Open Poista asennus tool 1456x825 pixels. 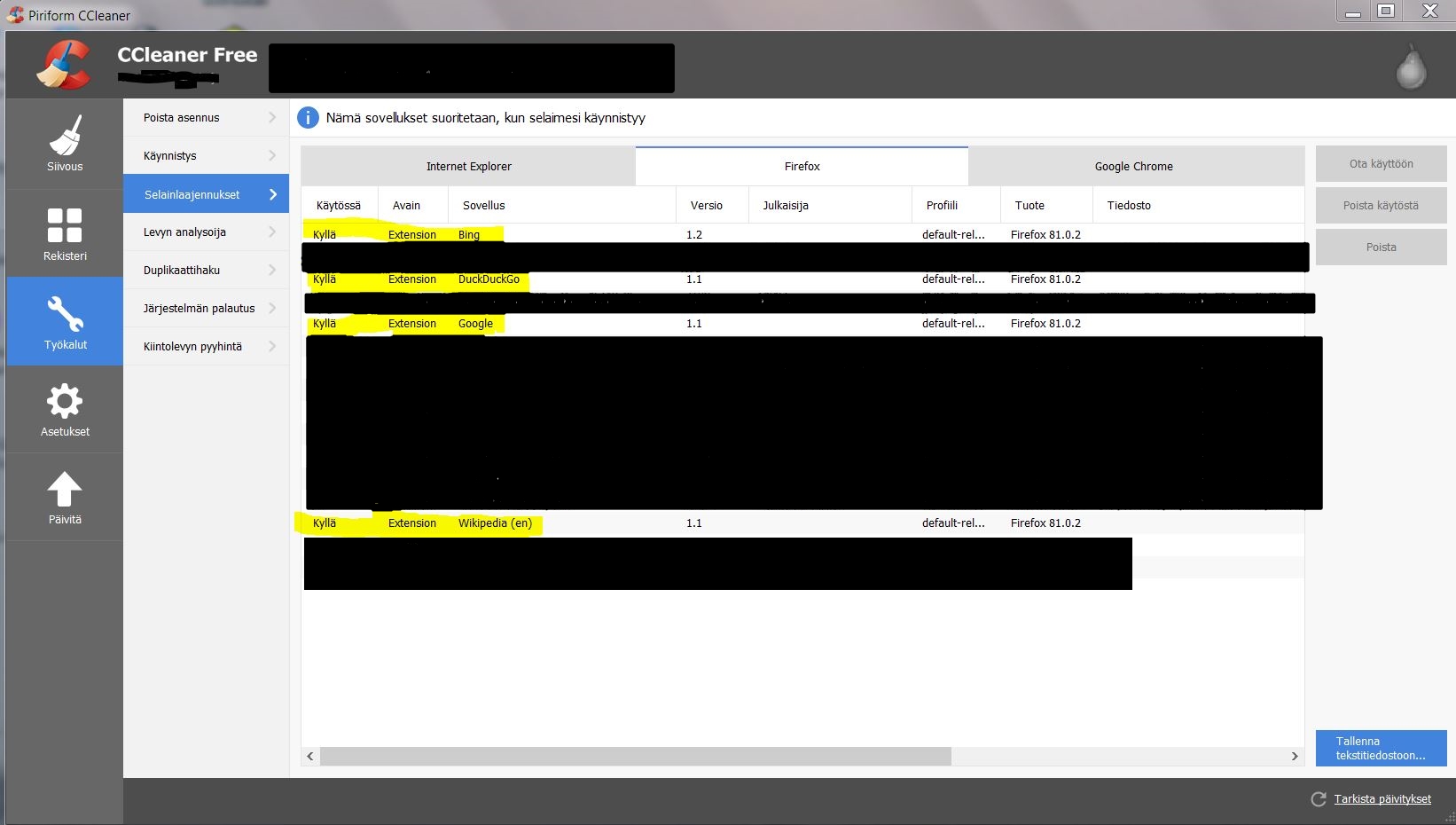(206, 117)
